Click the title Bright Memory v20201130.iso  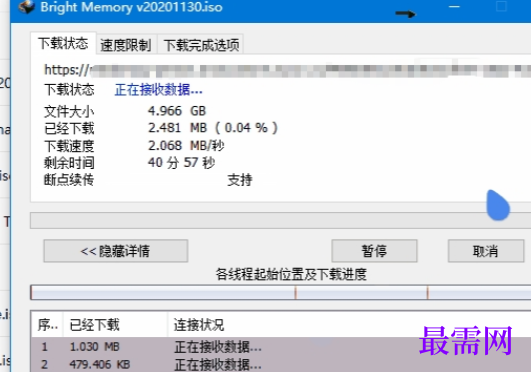pyautogui.click(x=131, y=7)
